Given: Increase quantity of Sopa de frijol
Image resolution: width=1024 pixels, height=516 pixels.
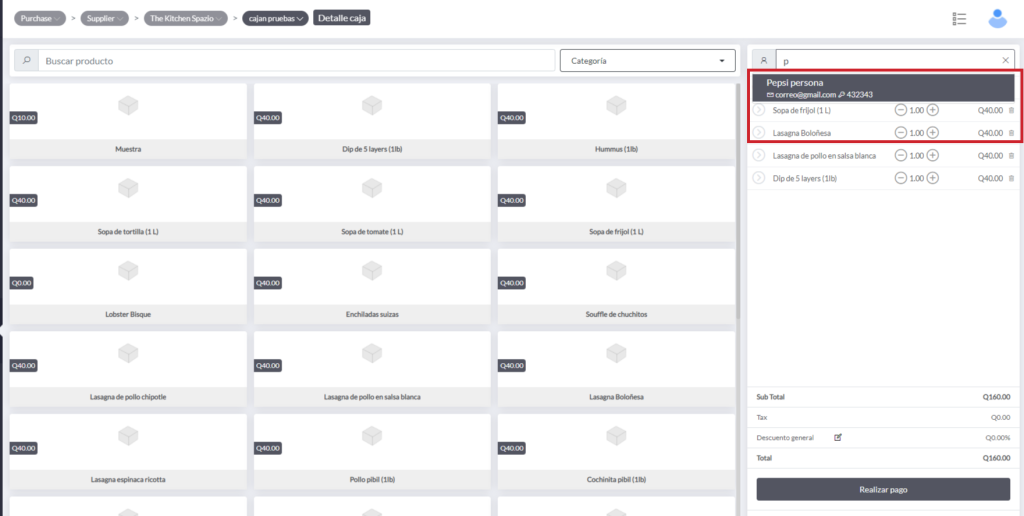Looking at the screenshot, I should [x=933, y=110].
